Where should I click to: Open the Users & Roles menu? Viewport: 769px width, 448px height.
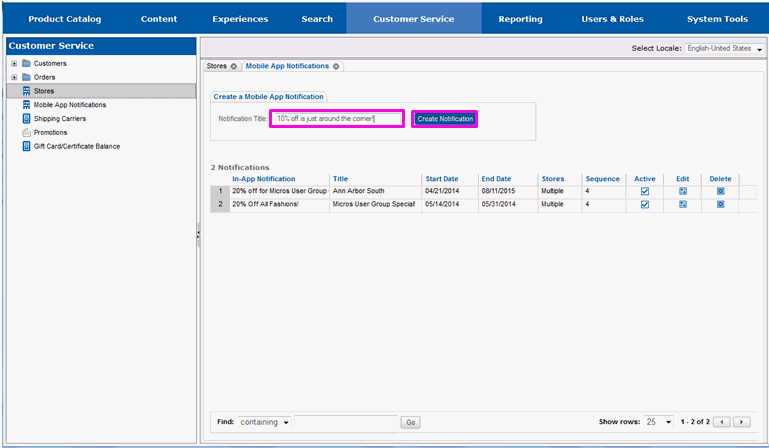click(x=612, y=19)
